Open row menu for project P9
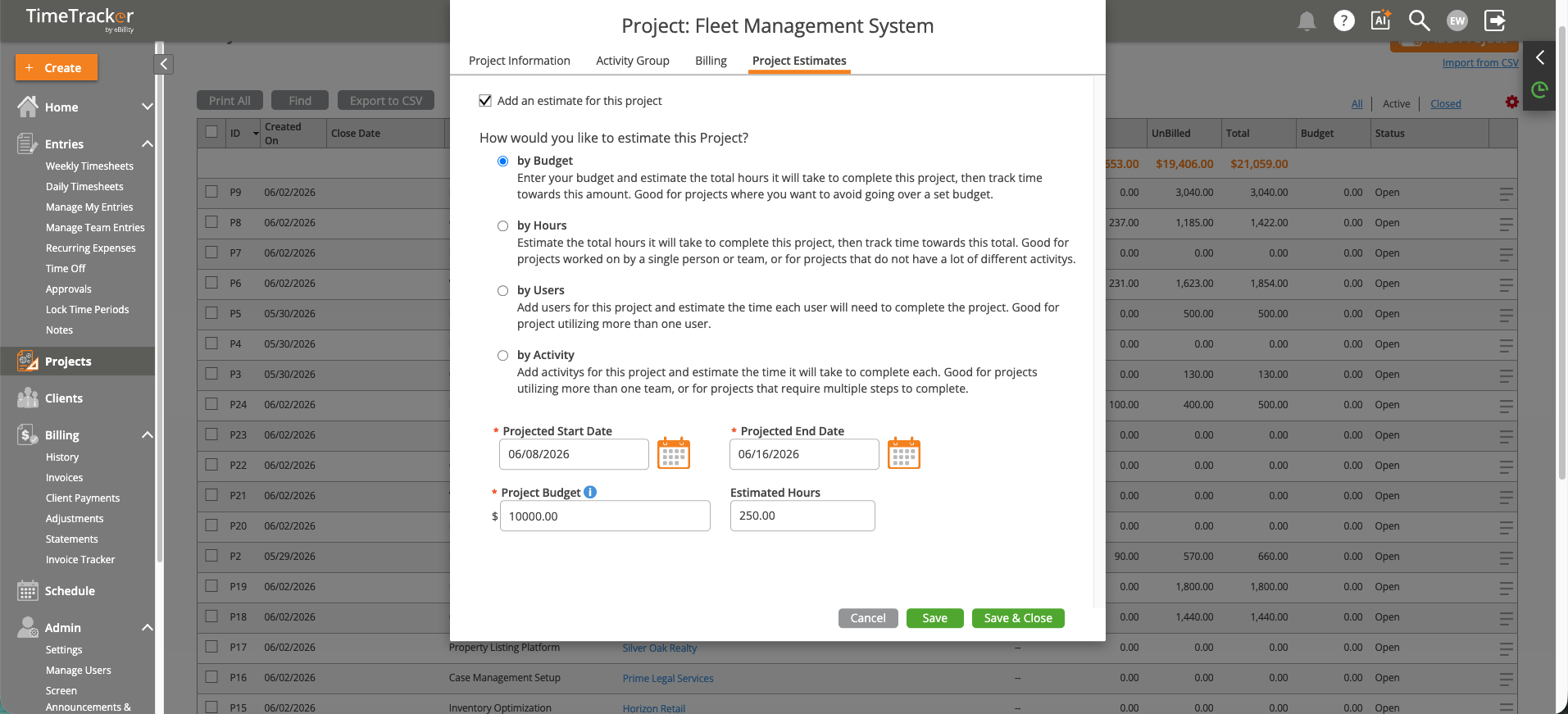This screenshot has width=1568, height=714. 1506,194
